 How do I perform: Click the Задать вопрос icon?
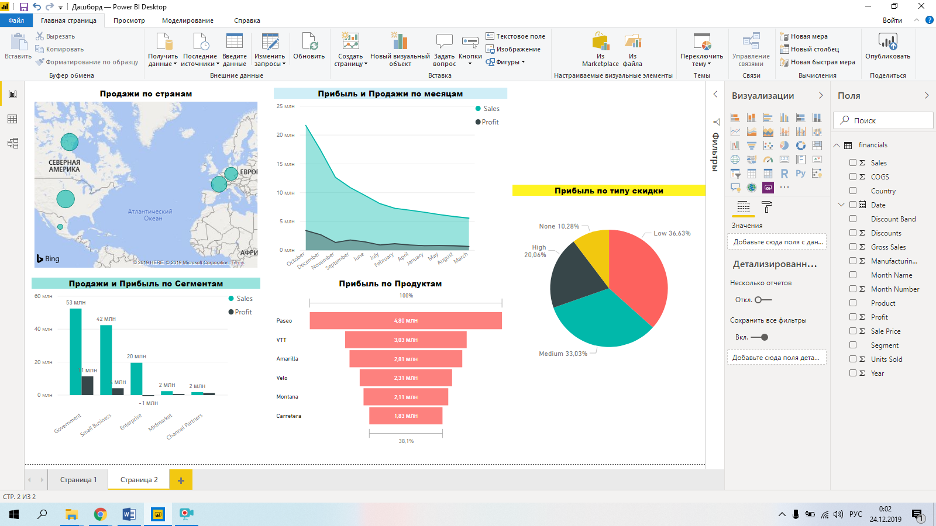point(444,41)
